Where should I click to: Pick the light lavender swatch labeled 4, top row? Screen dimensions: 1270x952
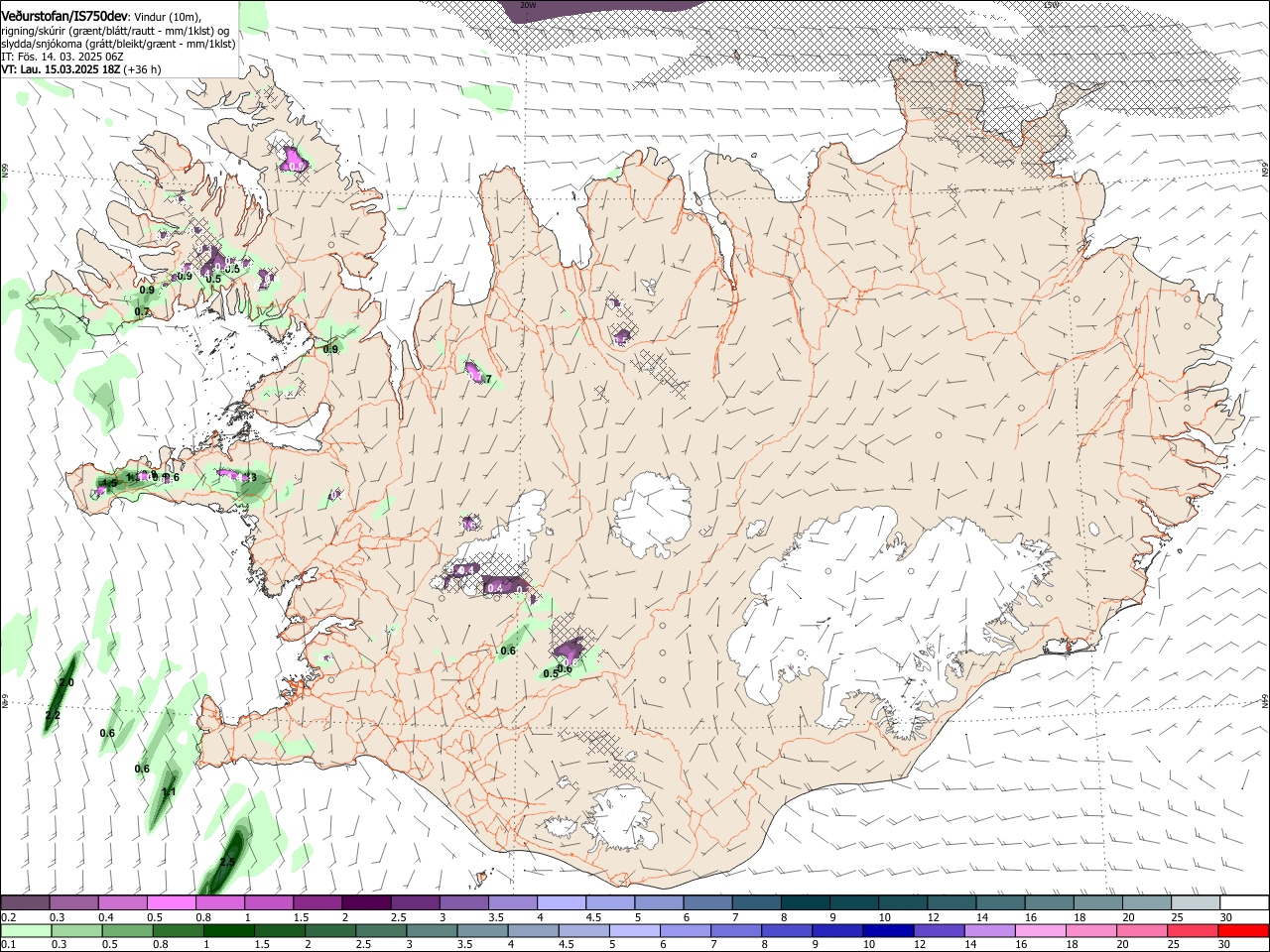coord(561,903)
